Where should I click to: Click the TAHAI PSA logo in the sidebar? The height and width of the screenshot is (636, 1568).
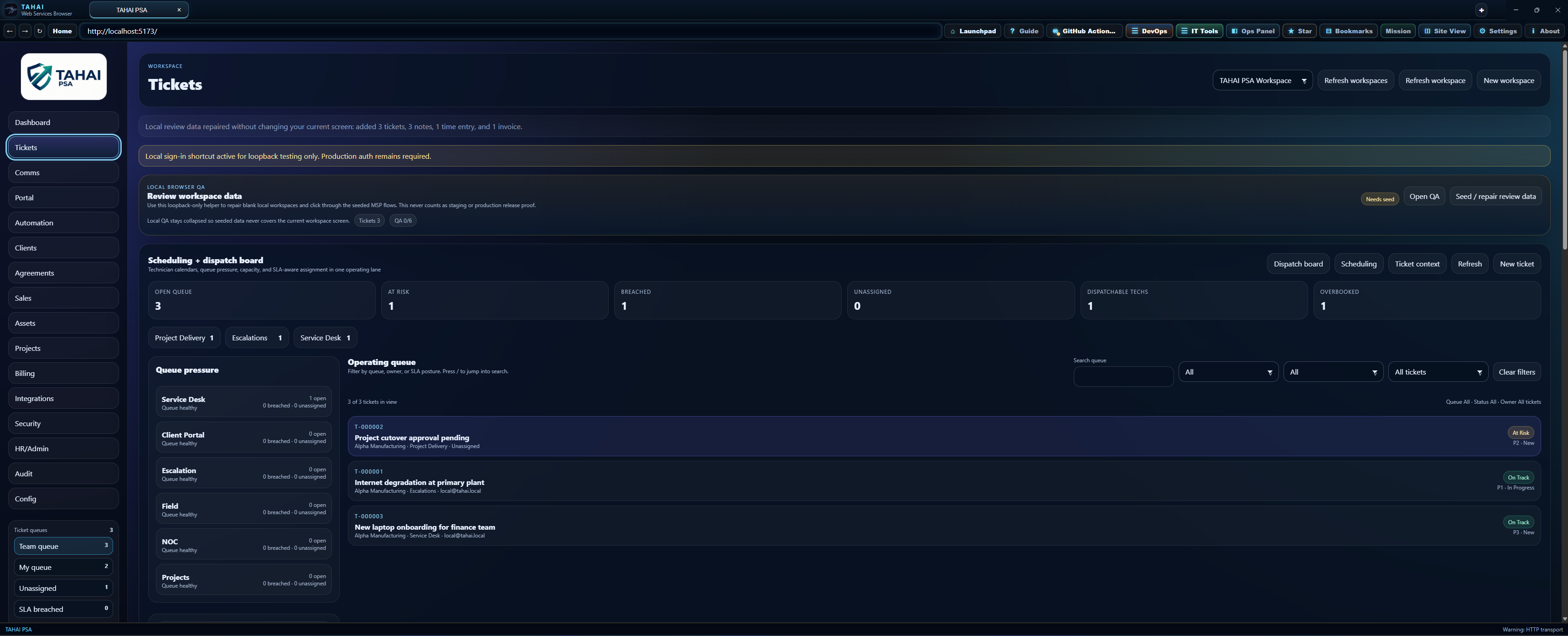pyautogui.click(x=63, y=77)
